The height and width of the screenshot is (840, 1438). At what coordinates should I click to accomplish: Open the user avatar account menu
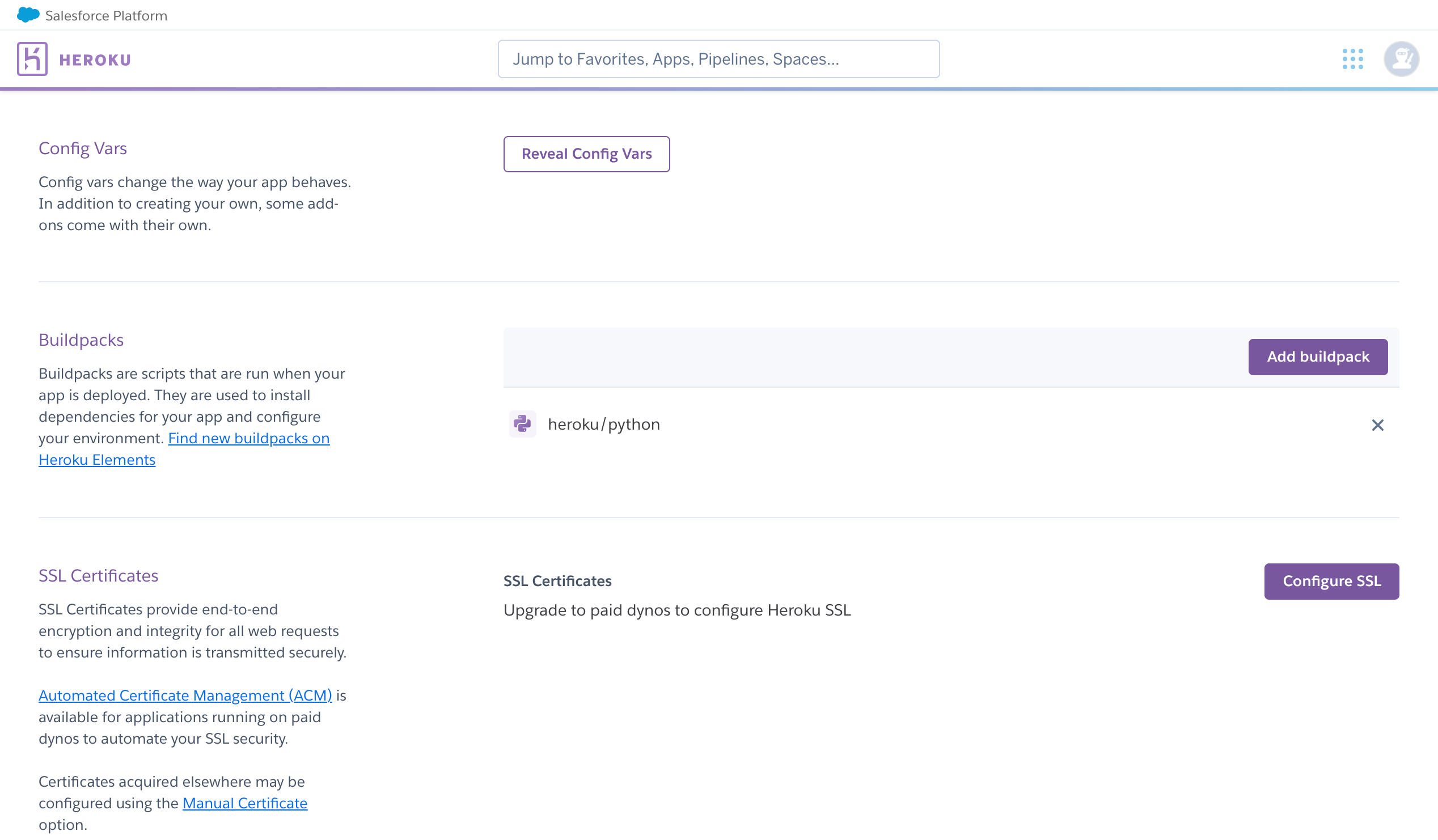point(1401,59)
